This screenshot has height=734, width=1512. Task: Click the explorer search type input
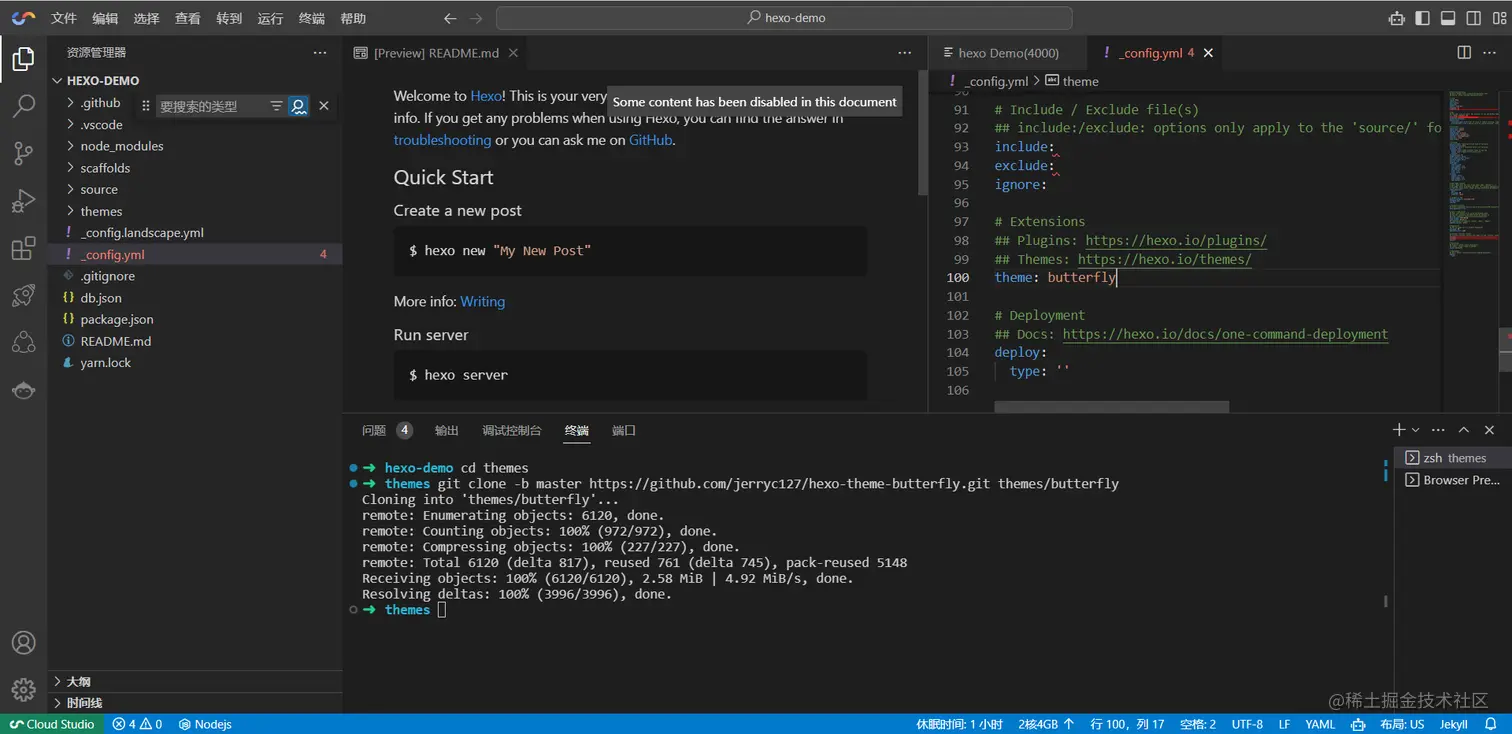(210, 106)
